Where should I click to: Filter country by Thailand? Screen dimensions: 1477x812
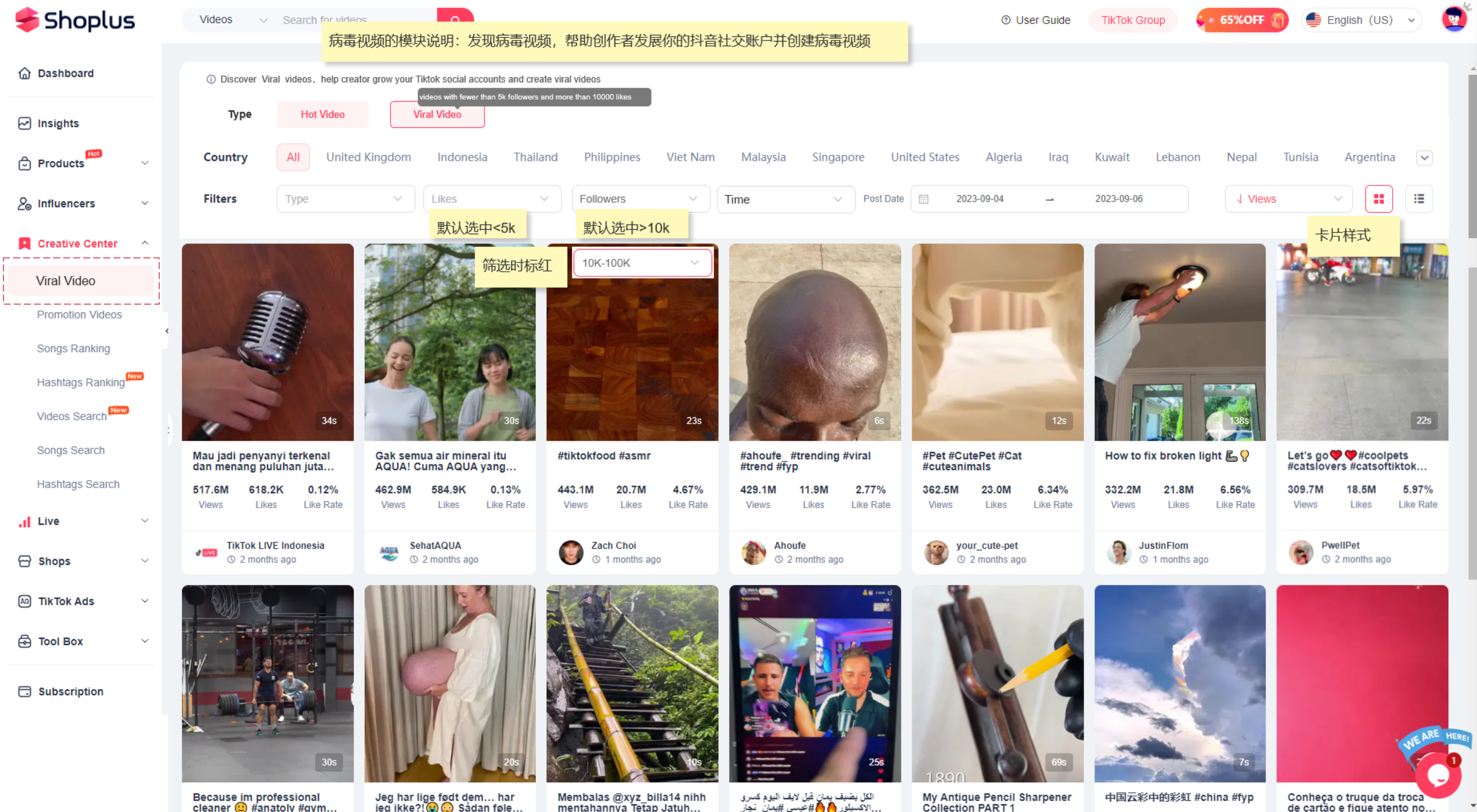coord(536,157)
